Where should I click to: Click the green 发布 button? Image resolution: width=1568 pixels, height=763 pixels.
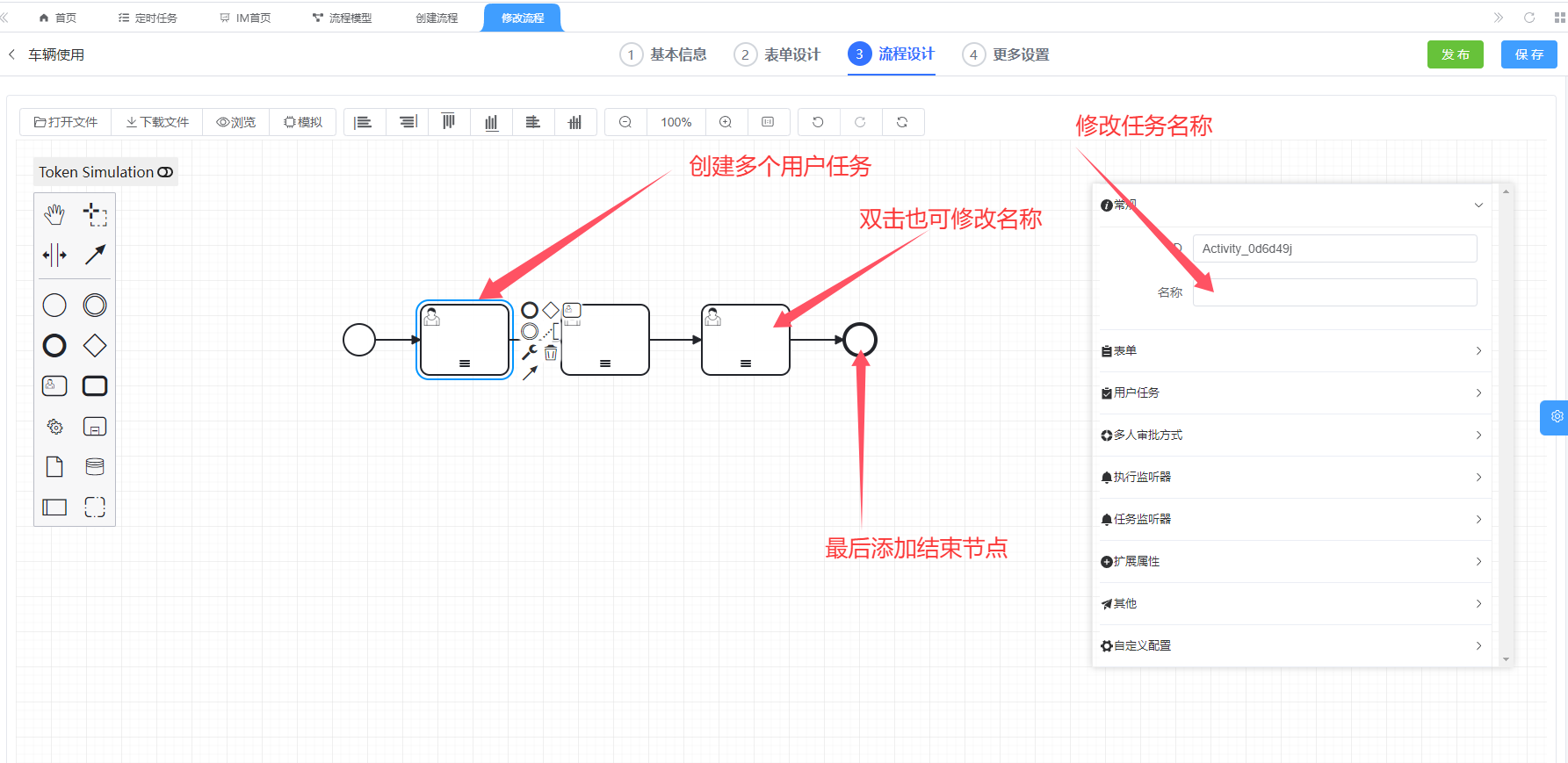pyautogui.click(x=1456, y=54)
